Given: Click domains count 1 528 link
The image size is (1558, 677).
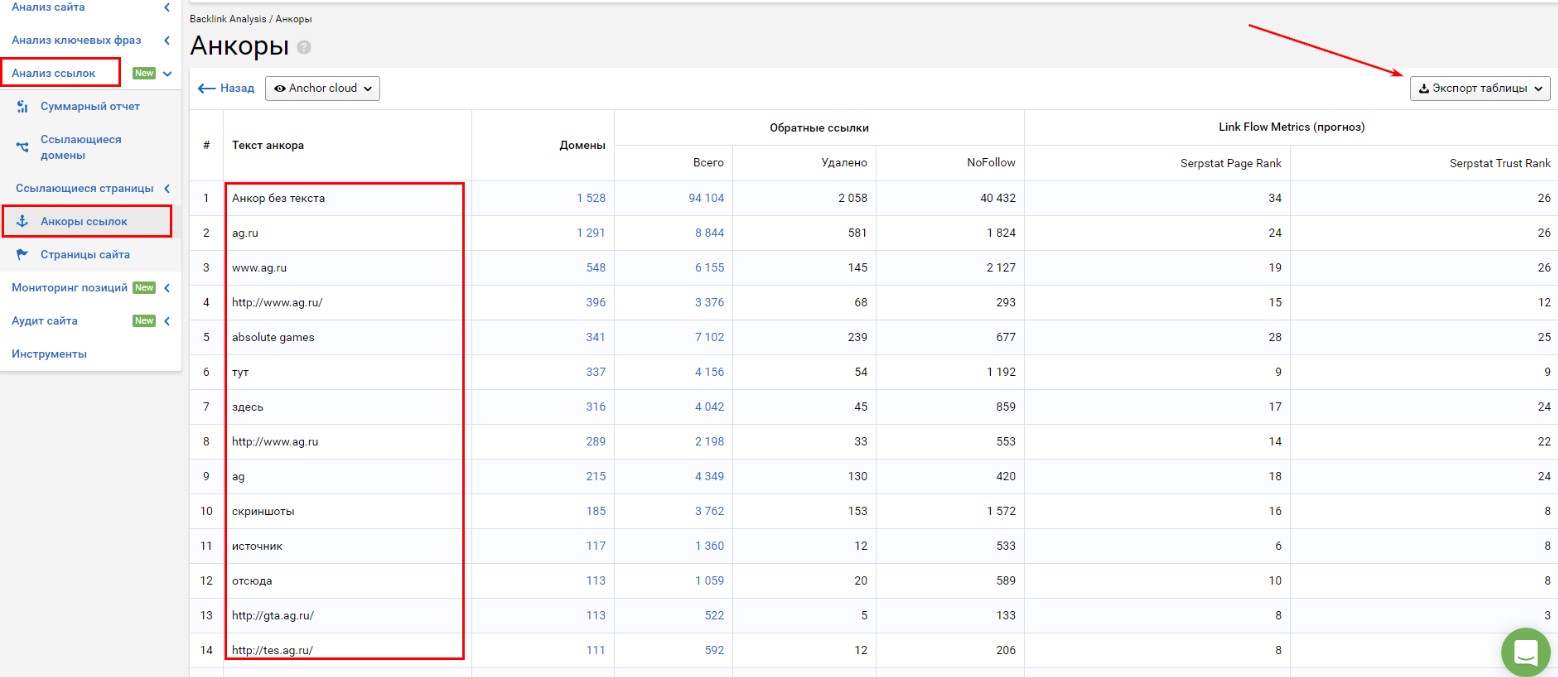Looking at the screenshot, I should pyautogui.click(x=590, y=198).
